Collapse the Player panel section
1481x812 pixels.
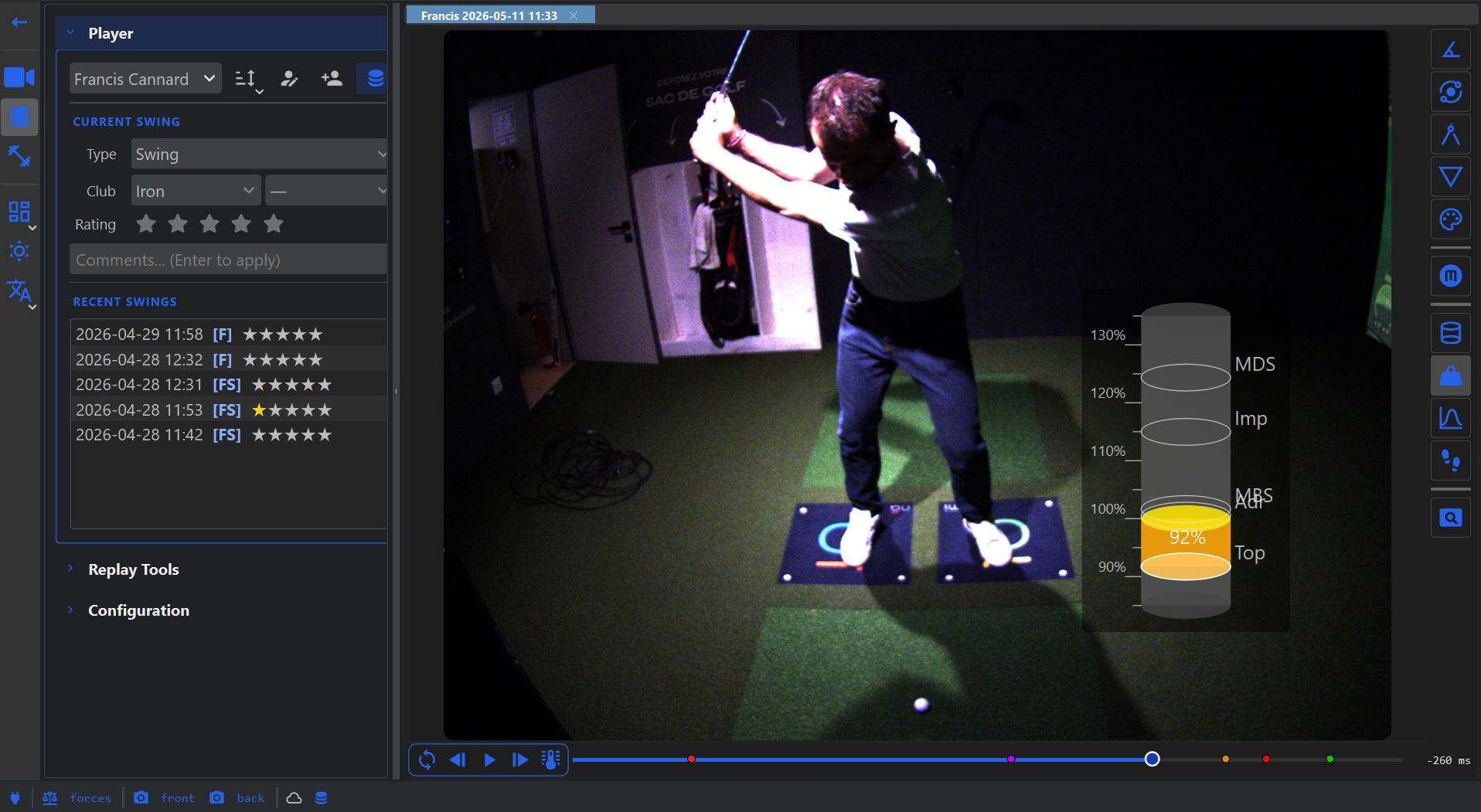point(221,32)
